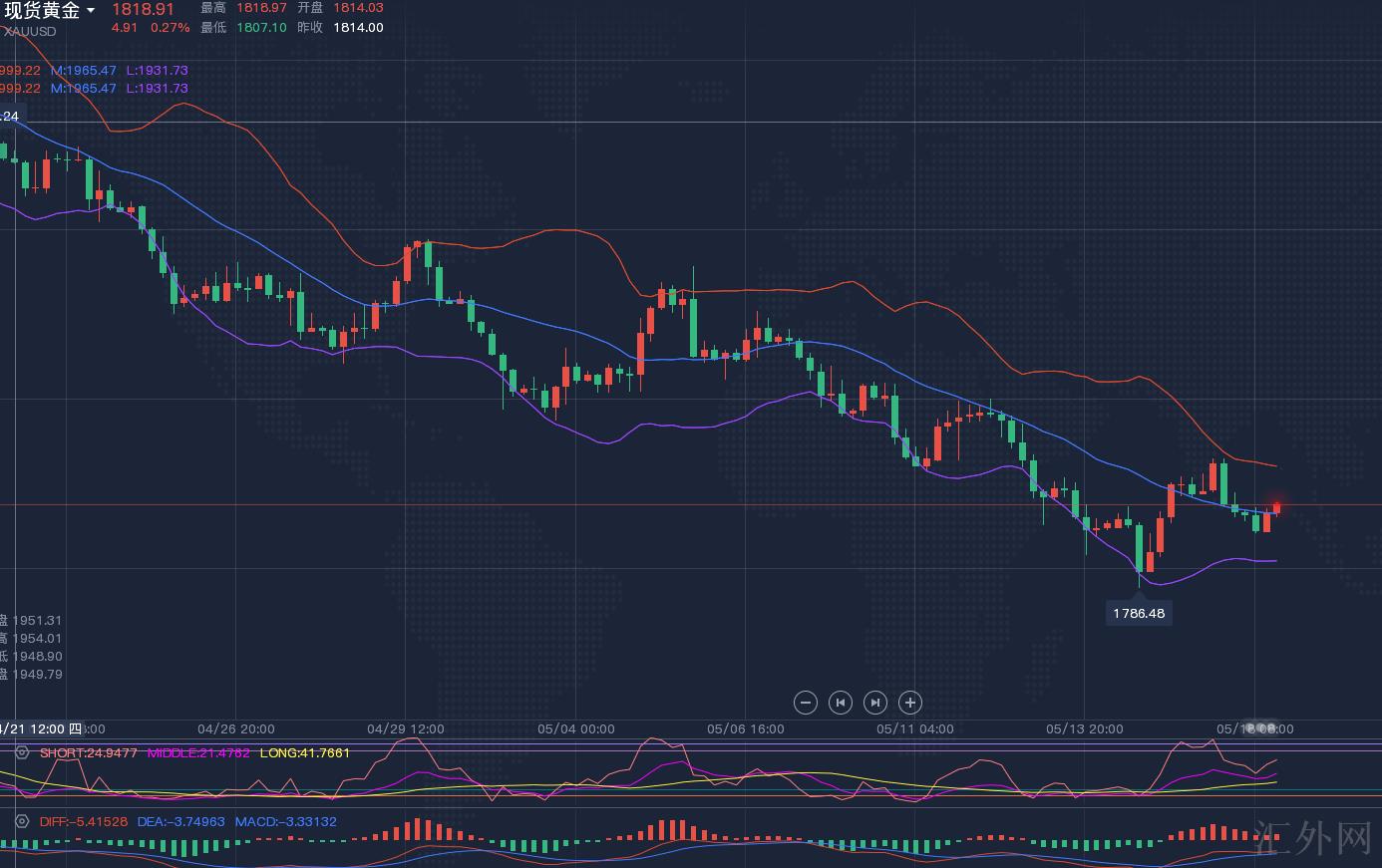Screen dimensions: 1382x868
Task: Select the 05/11 04:00 time axis label
Action: tap(915, 728)
